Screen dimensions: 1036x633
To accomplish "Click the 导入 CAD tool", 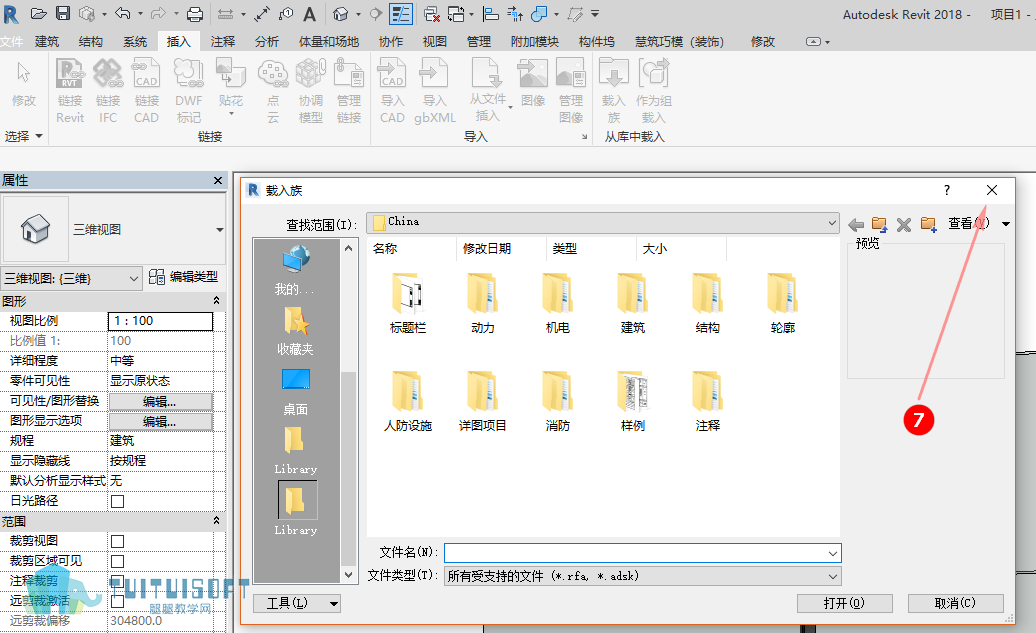I will click(x=392, y=91).
